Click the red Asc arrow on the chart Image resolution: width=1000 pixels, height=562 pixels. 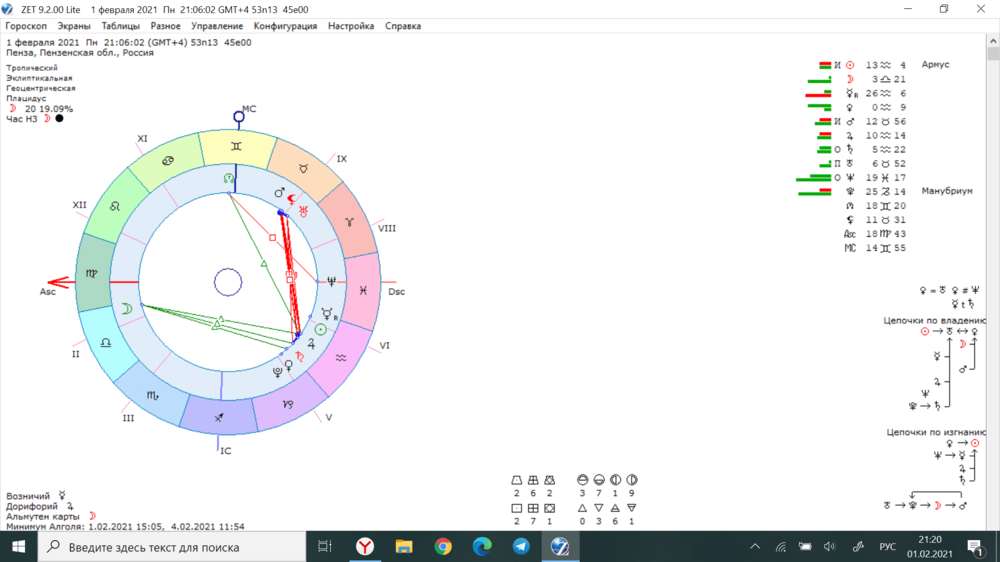tap(59, 282)
